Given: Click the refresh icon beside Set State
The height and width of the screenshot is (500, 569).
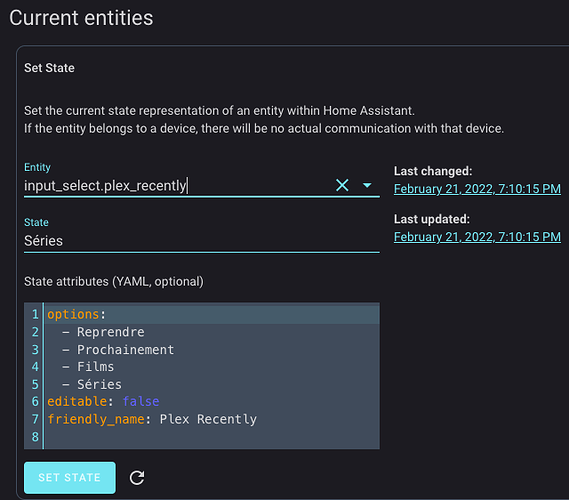Looking at the screenshot, I should click(x=137, y=478).
